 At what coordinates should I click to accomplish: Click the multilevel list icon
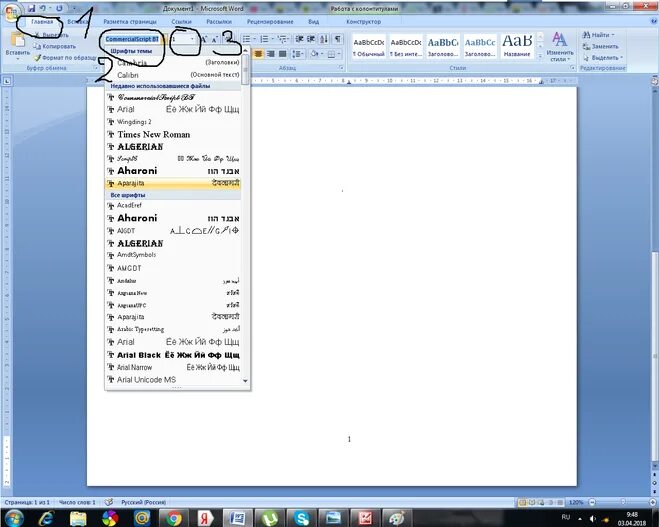click(x=282, y=39)
